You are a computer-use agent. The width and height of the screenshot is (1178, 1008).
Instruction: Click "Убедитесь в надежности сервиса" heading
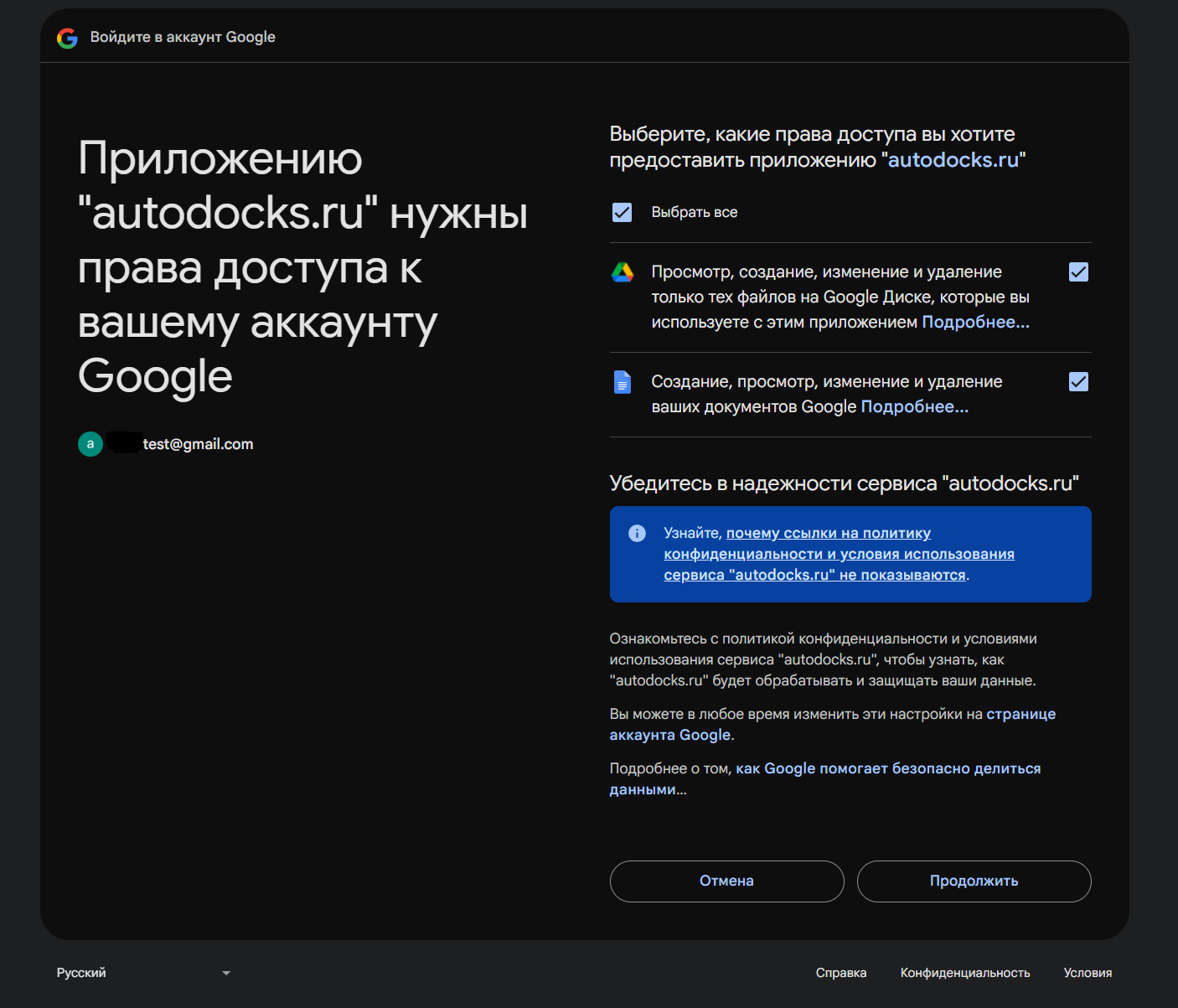844,483
